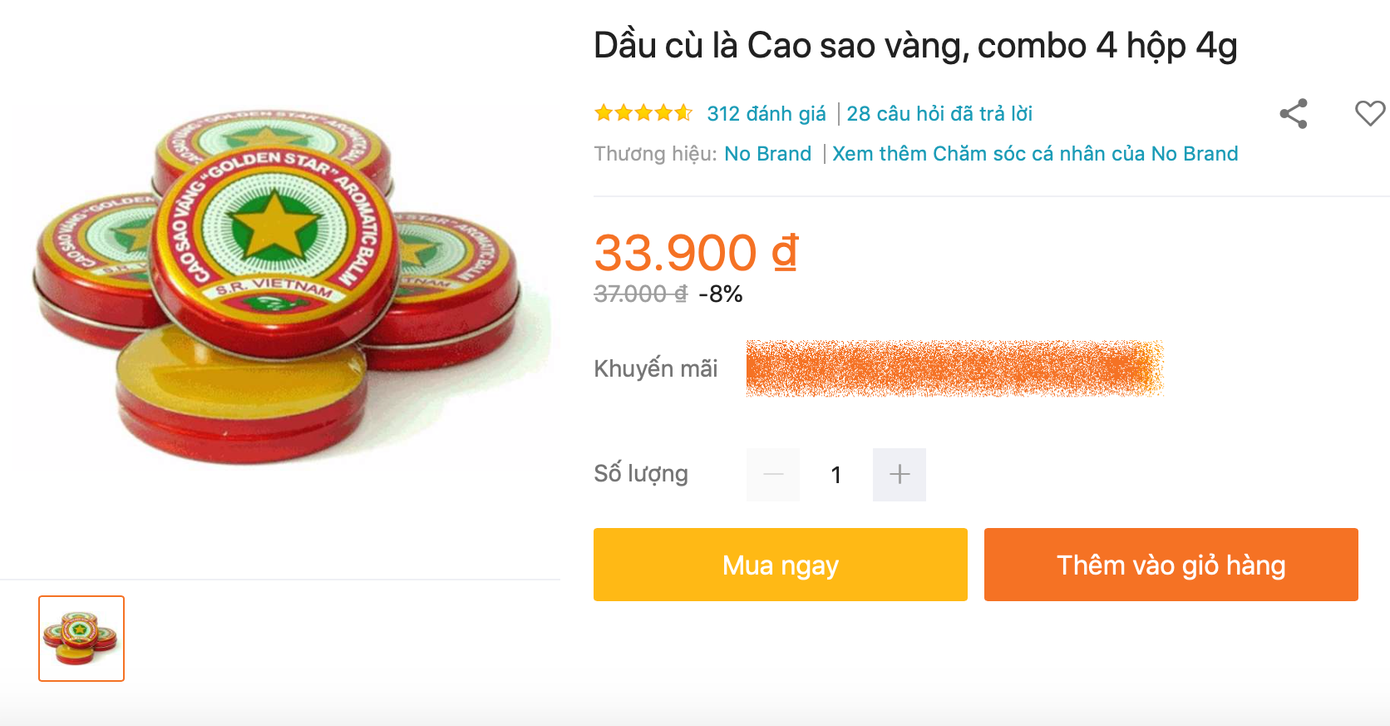Viewport: 1390px width, 726px height.
Task: Click the Khuyến mãi label
Action: [655, 369]
